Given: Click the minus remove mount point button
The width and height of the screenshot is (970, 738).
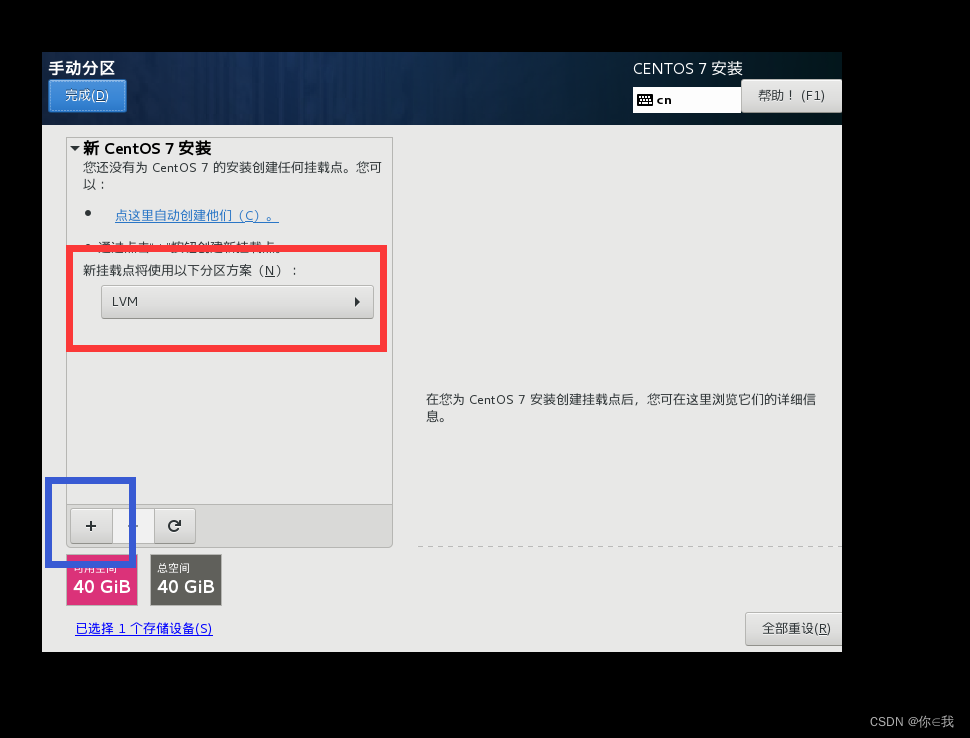Looking at the screenshot, I should pos(133,526).
